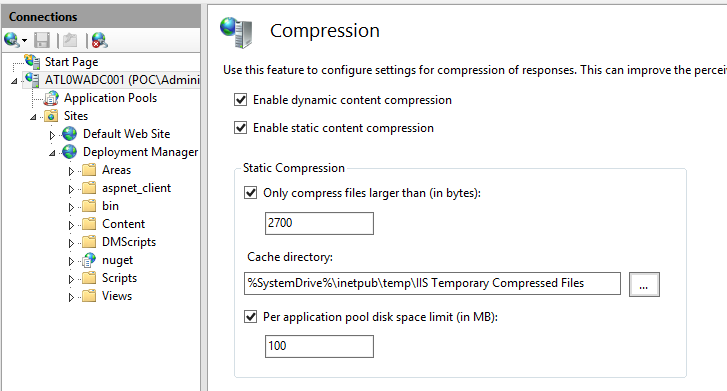Select the nuget application icon

[x=89, y=260]
